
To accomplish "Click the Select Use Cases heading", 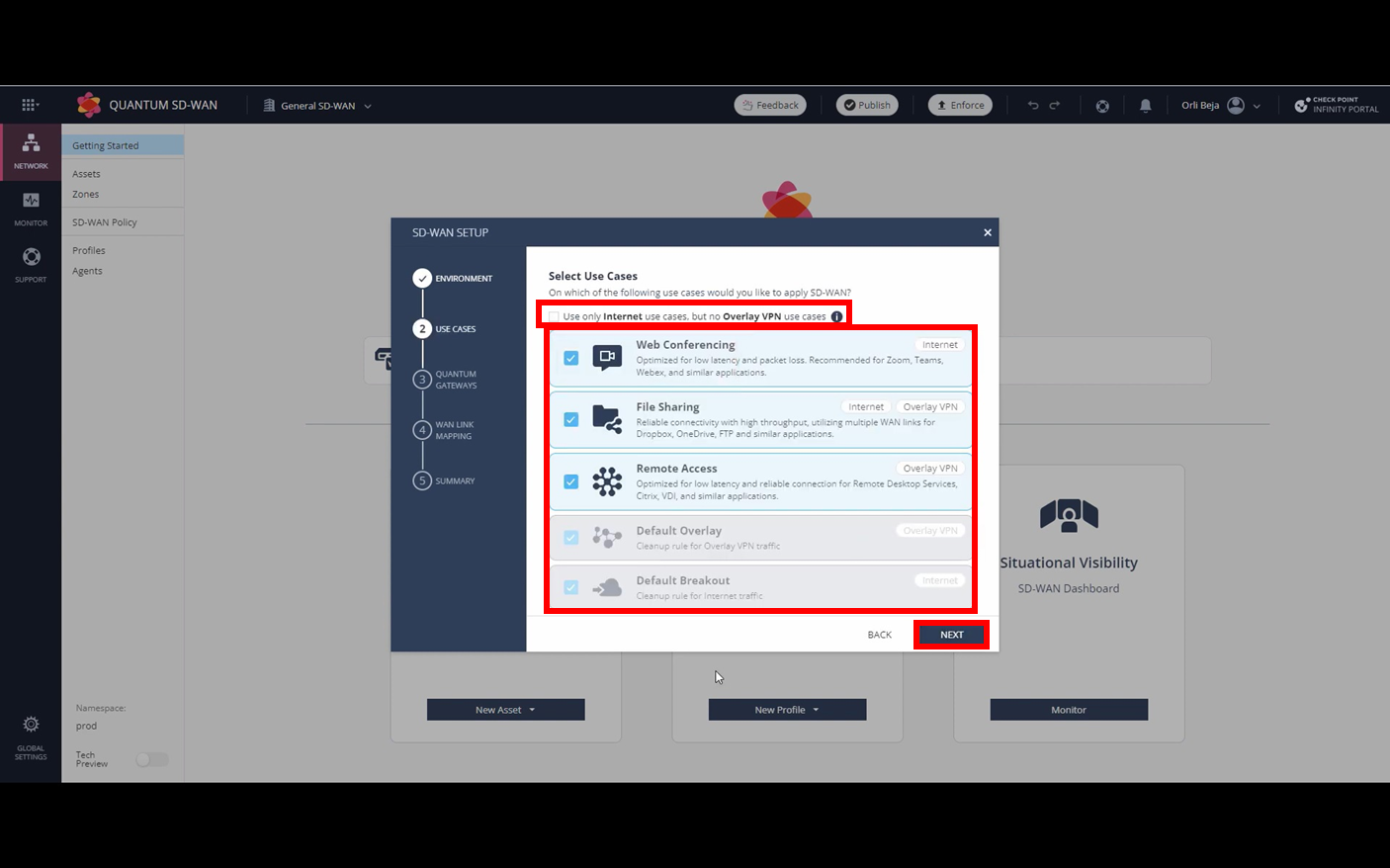I will click(x=593, y=276).
